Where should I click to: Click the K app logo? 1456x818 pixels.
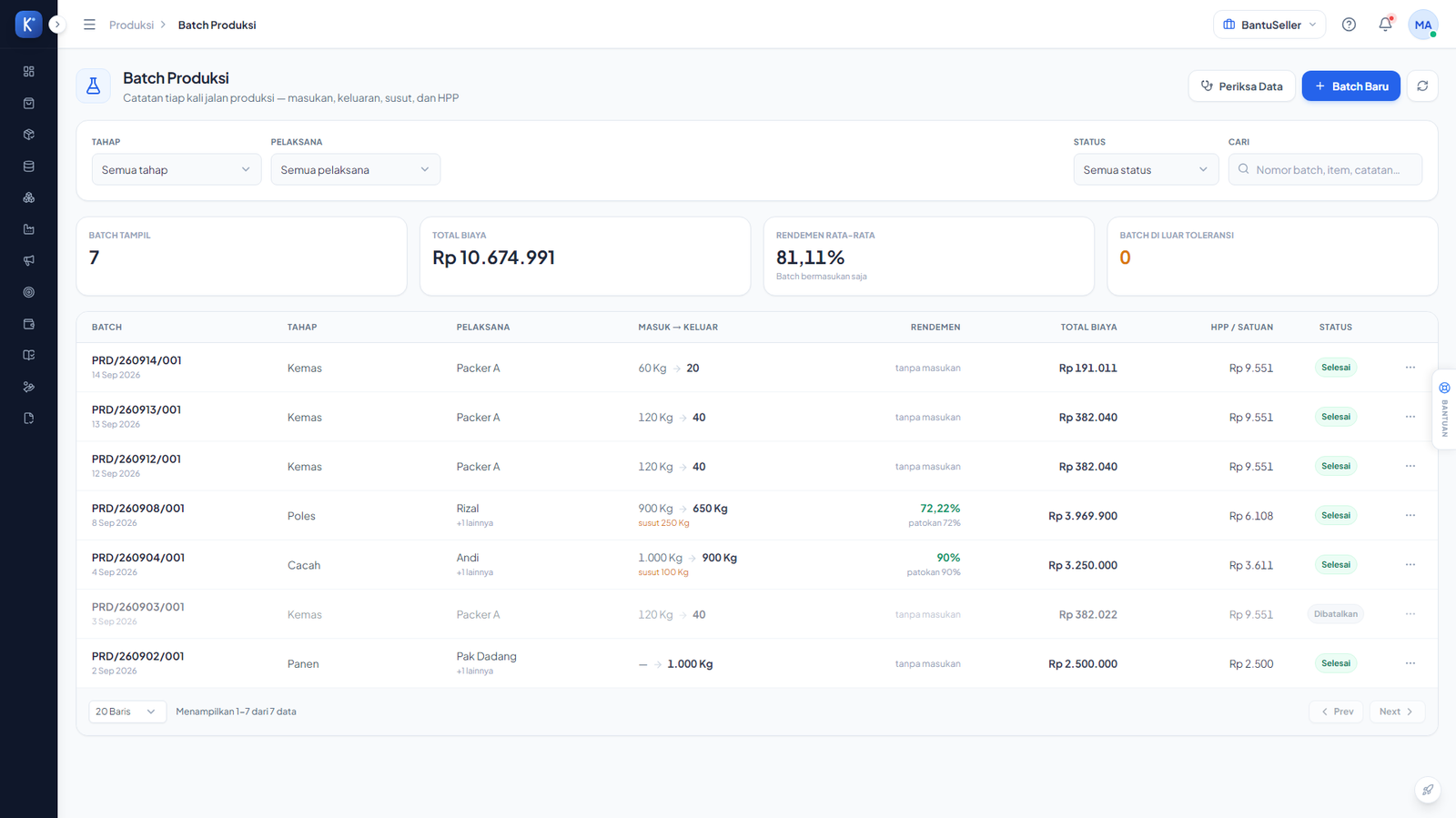click(x=28, y=25)
